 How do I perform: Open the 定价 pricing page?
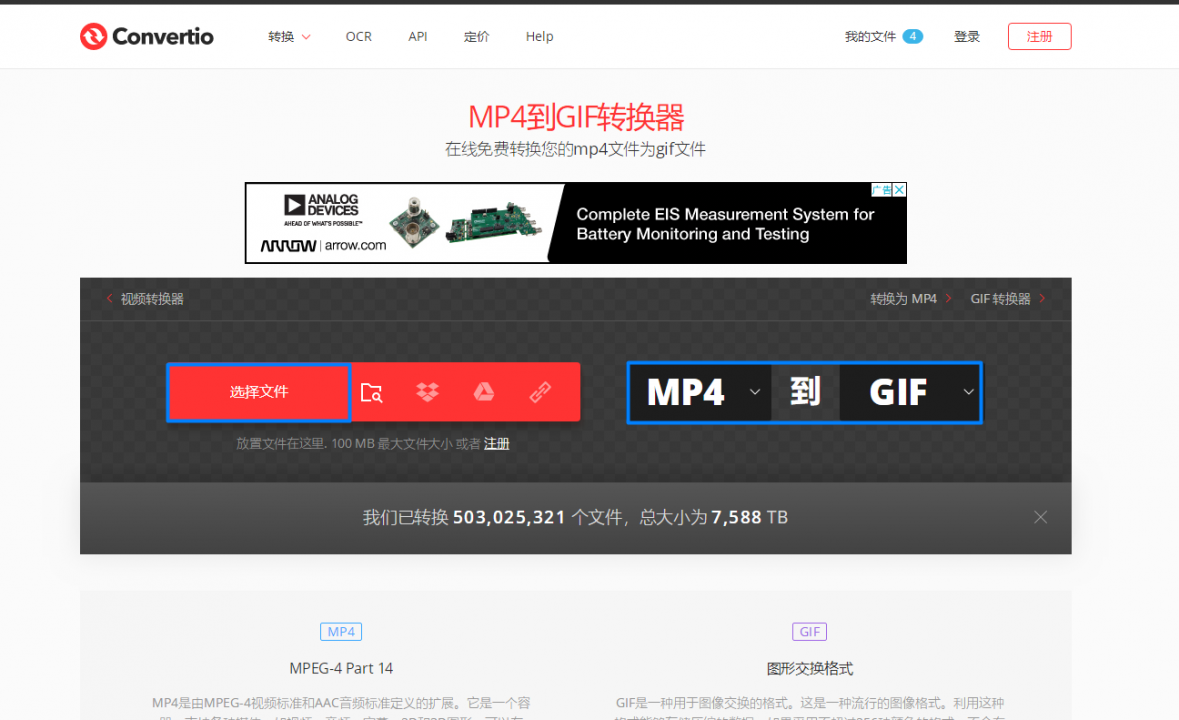(x=476, y=36)
